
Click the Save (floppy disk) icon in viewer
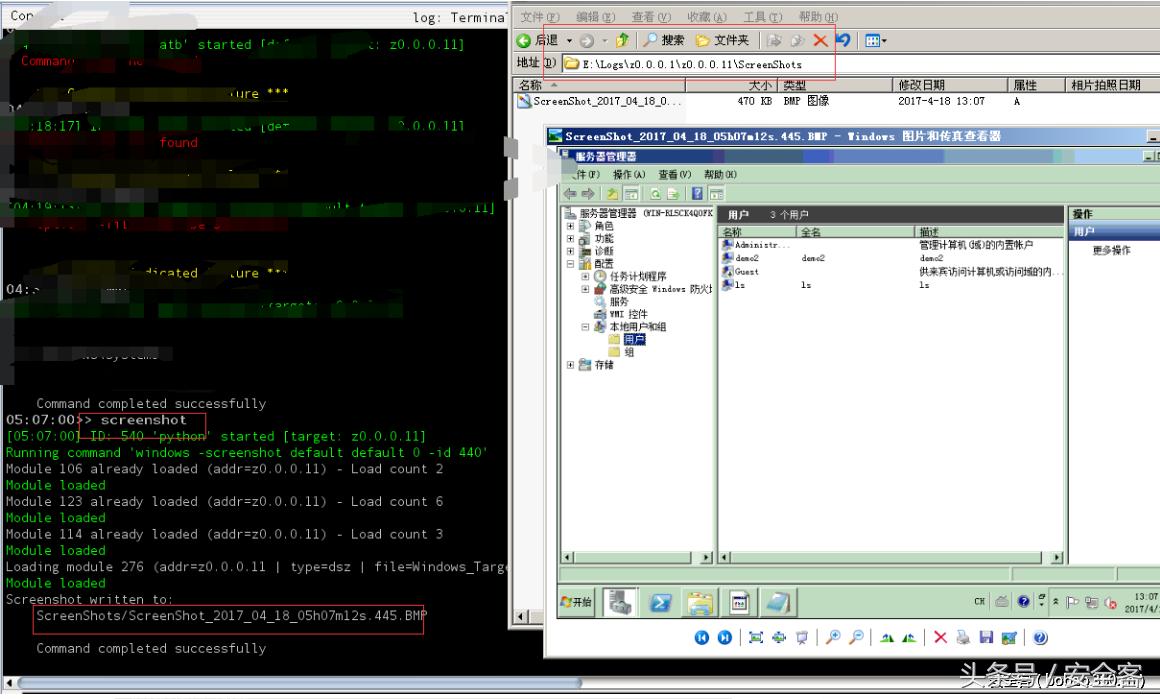tap(986, 638)
